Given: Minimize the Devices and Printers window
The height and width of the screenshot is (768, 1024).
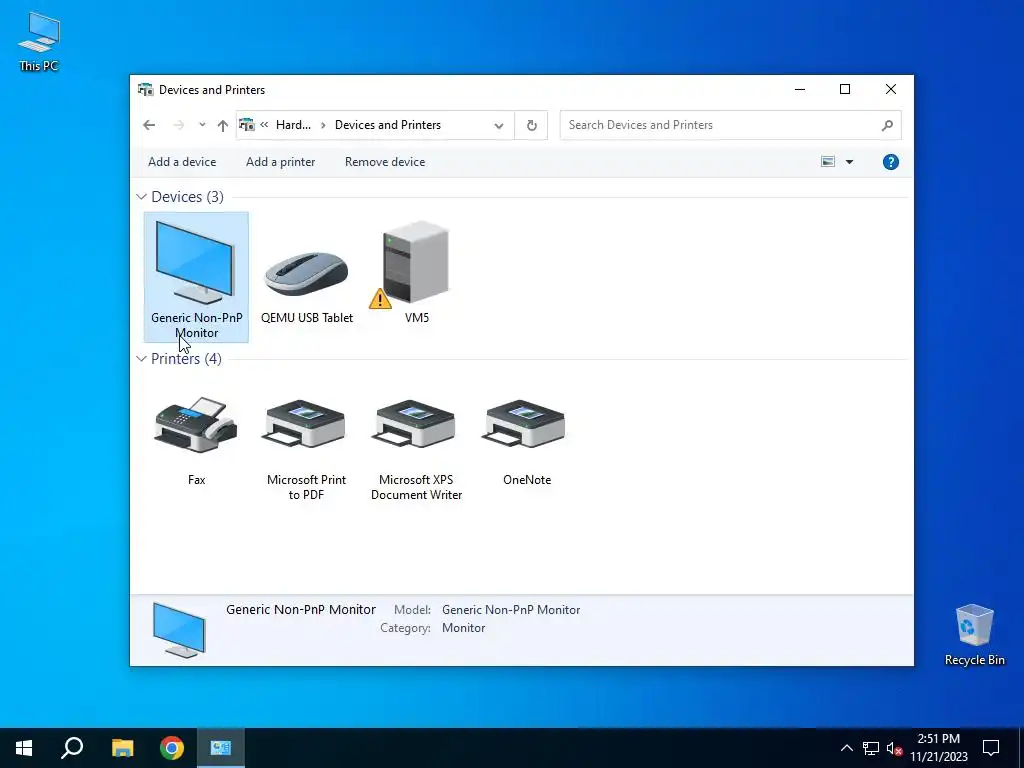Looking at the screenshot, I should click(x=800, y=89).
